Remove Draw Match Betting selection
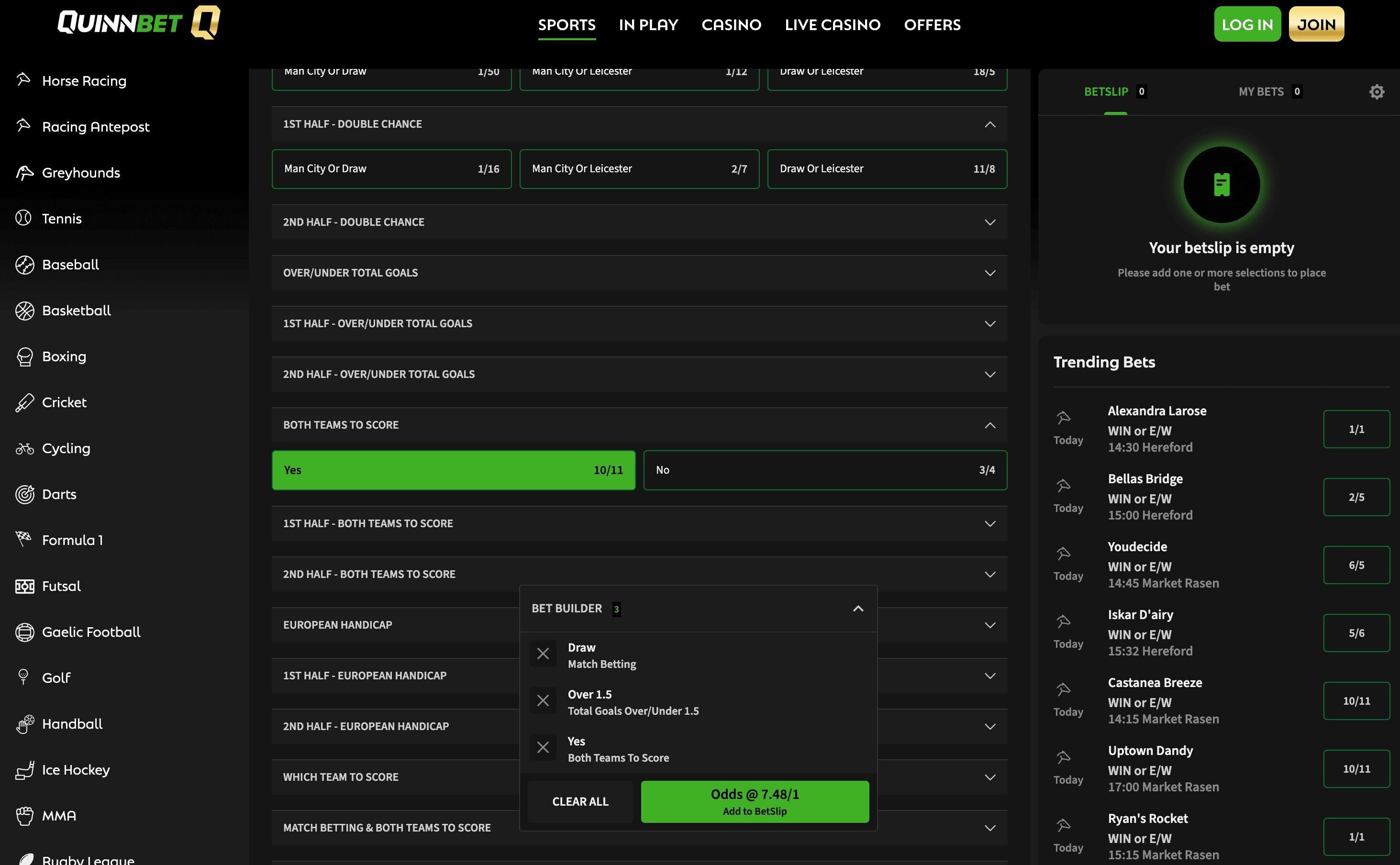Screen dimensions: 1400x865 543,654
